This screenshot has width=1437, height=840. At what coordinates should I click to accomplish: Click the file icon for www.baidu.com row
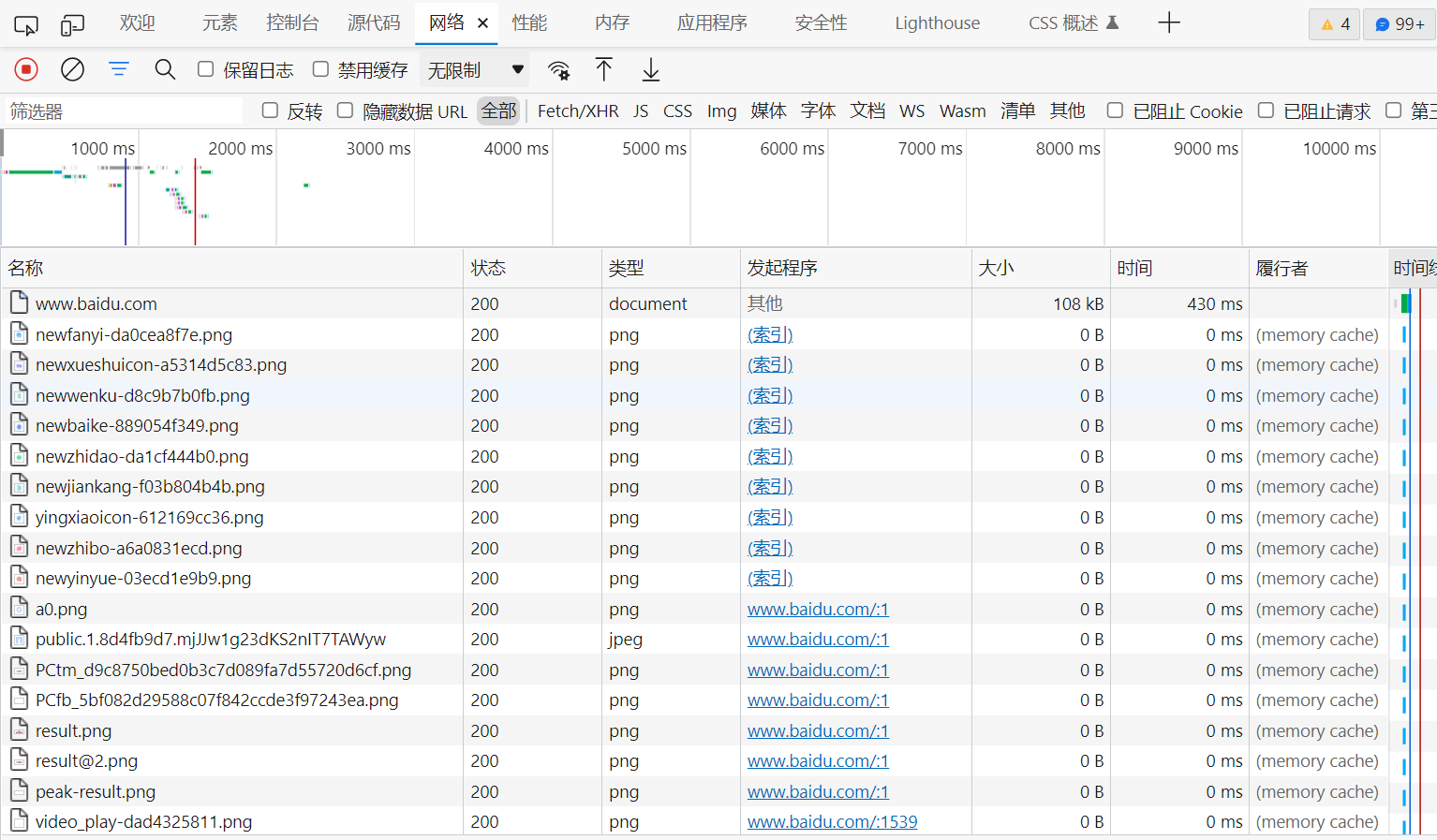(19, 302)
